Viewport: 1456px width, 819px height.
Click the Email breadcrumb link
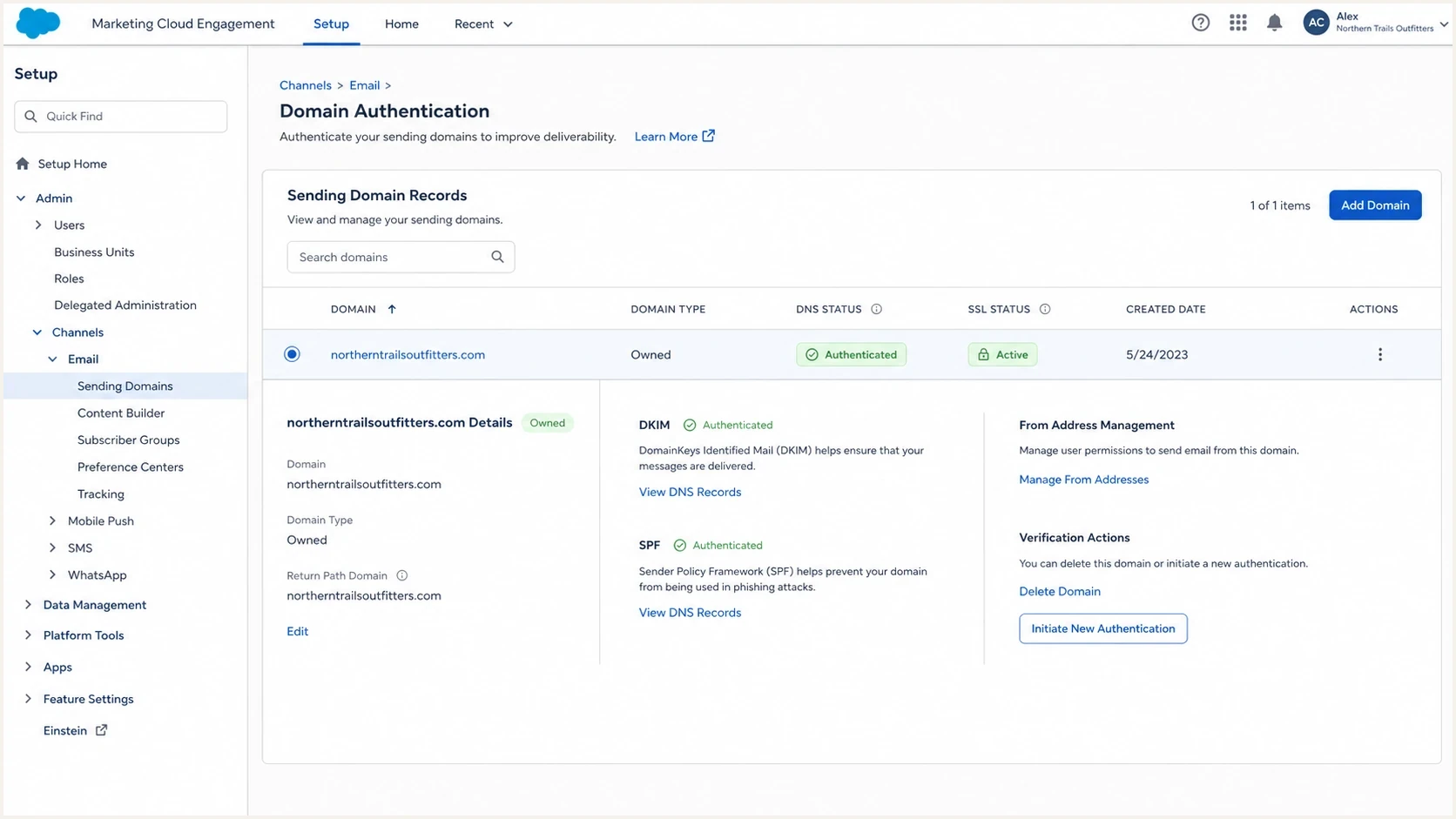pyautogui.click(x=365, y=85)
